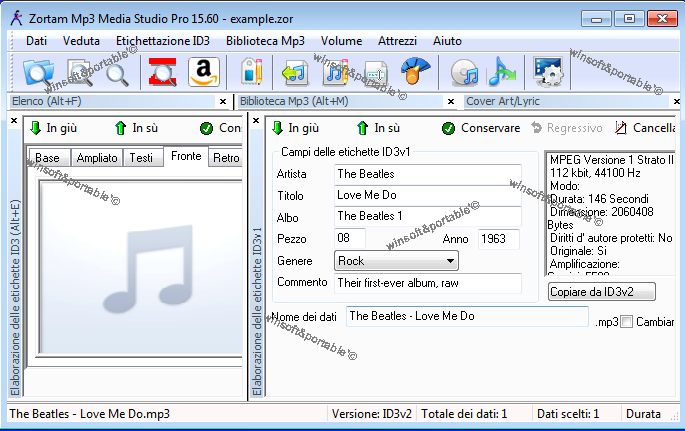Close the Elenco (Alt+F) panel
This screenshot has height=431, width=685.
tap(223, 102)
